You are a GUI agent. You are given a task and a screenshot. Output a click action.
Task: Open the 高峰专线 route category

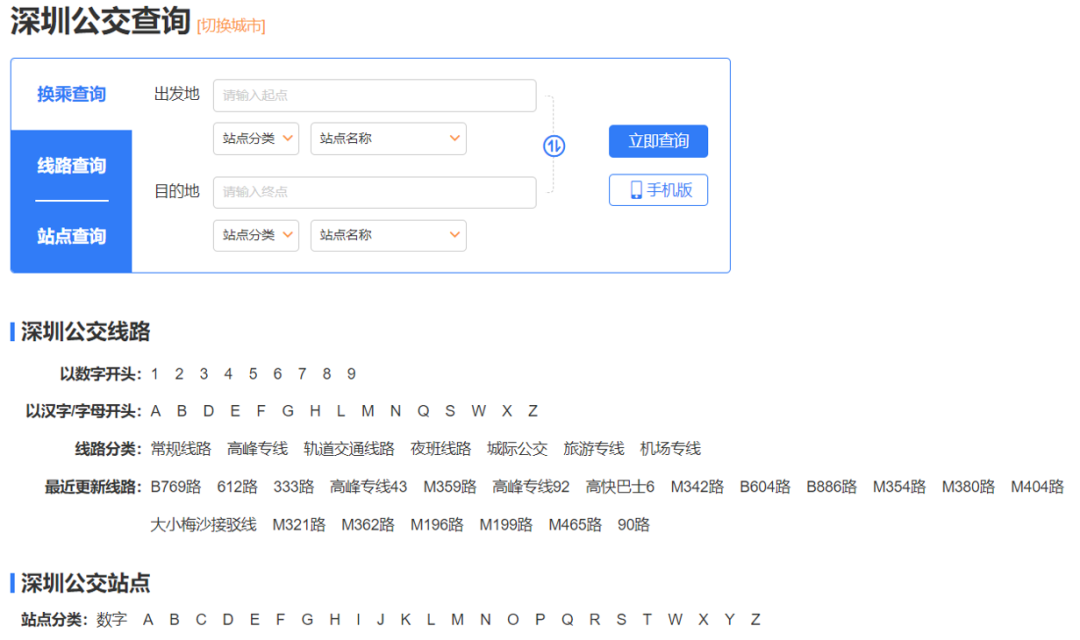point(257,449)
